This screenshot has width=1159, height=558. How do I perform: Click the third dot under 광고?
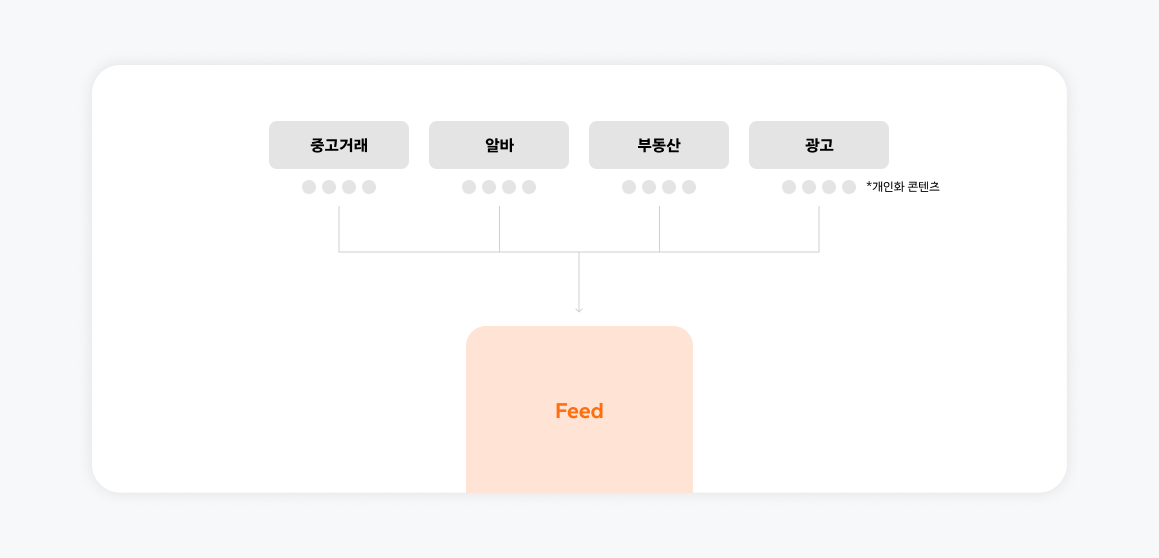829,187
